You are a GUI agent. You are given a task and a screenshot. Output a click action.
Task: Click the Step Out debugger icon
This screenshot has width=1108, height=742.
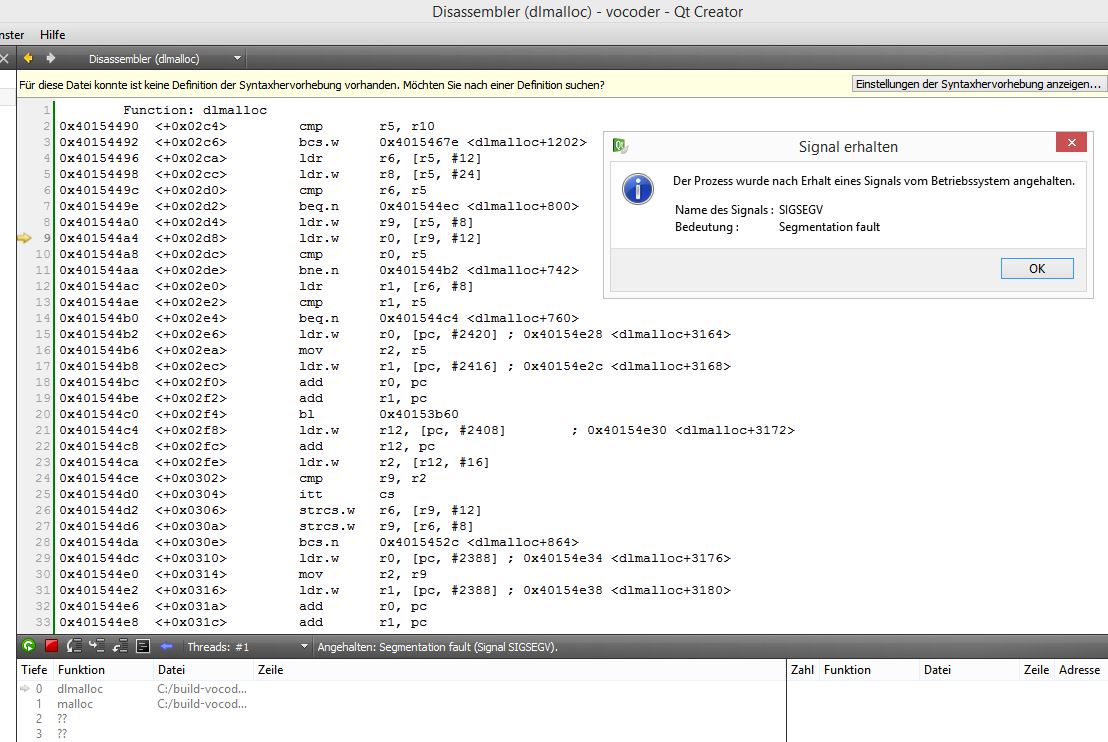[120, 647]
